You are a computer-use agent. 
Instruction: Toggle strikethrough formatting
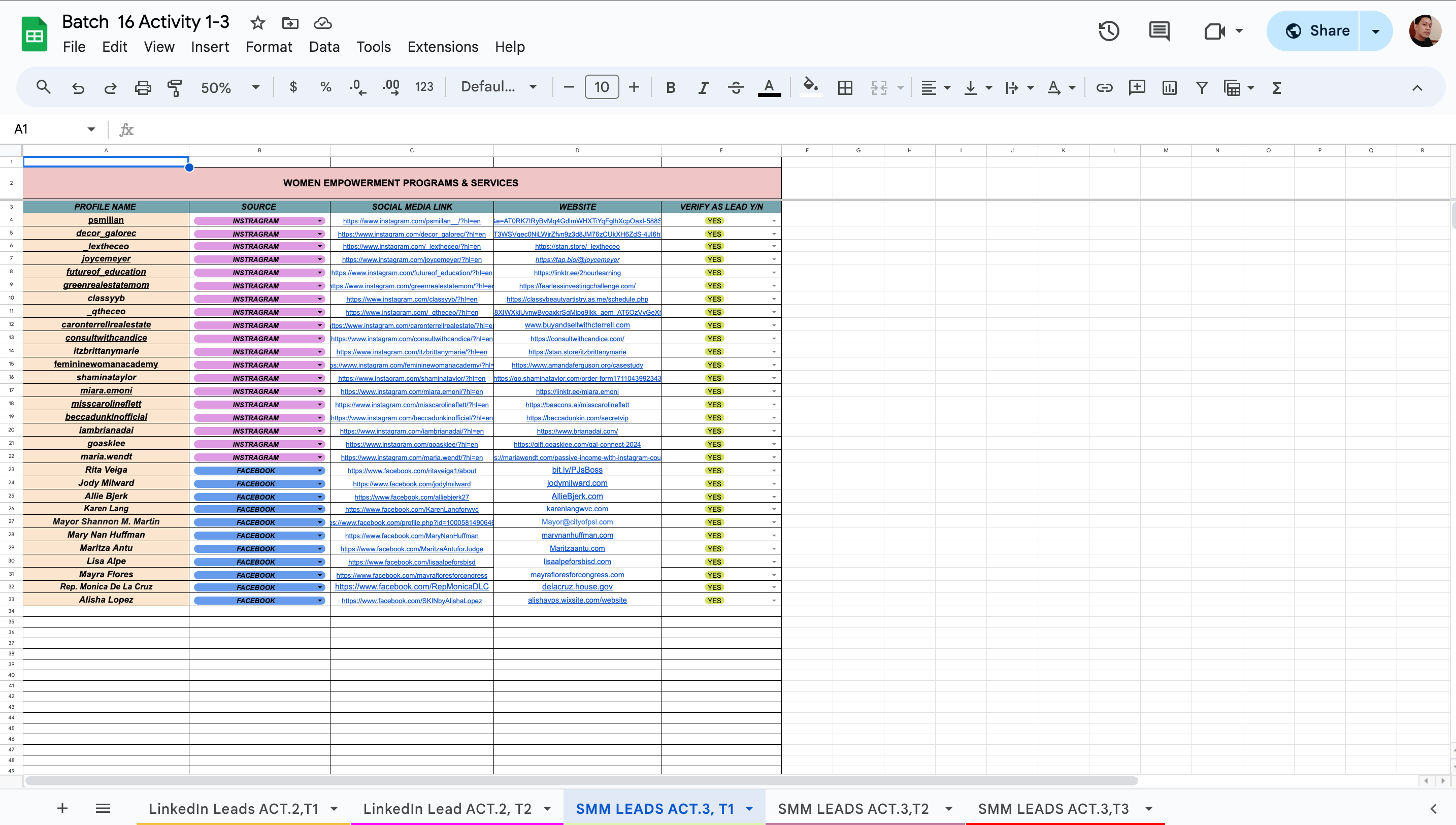tap(736, 87)
